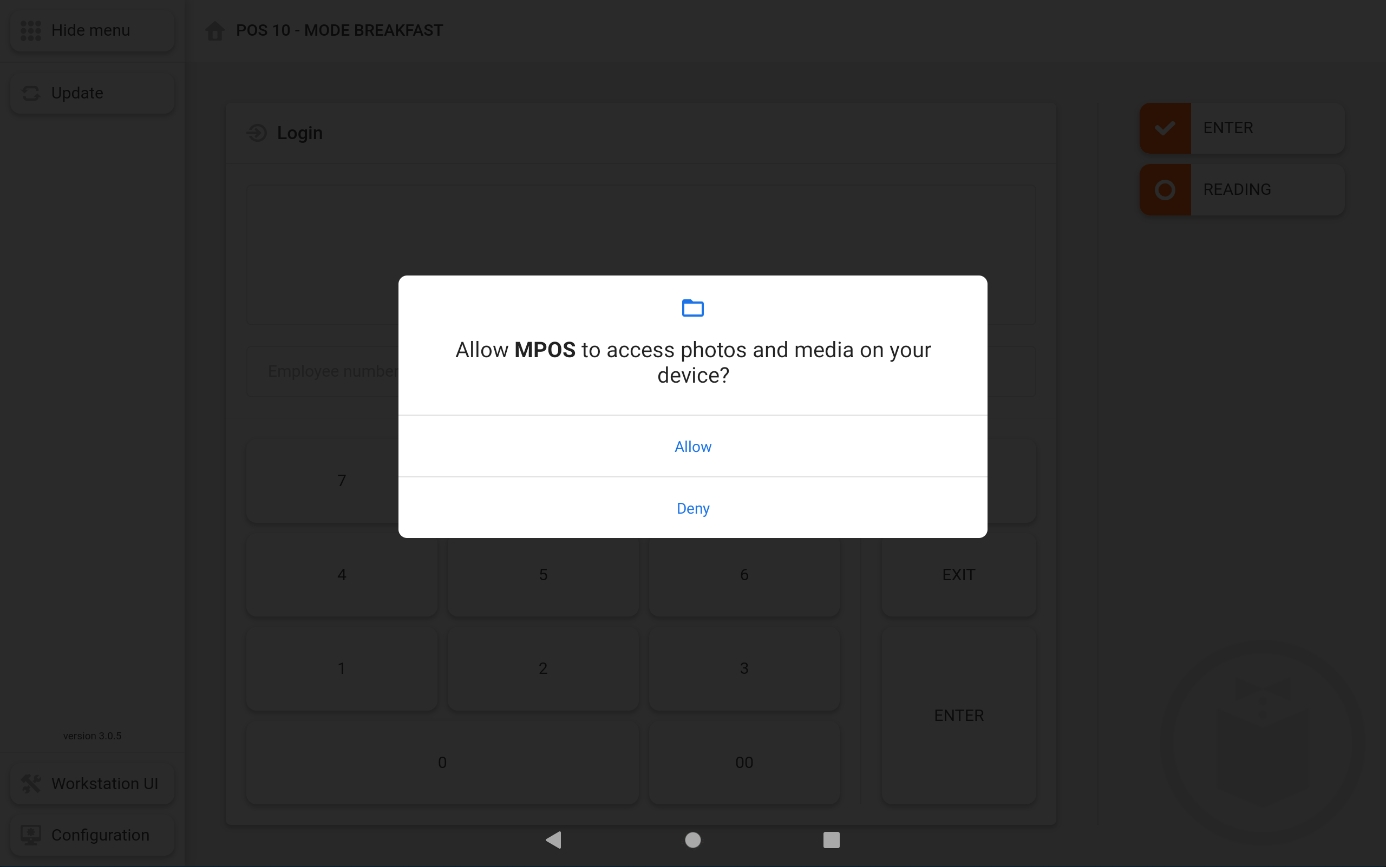The image size is (1386, 867).
Task: Click the orange circle READING icon
Action: [x=1165, y=190]
